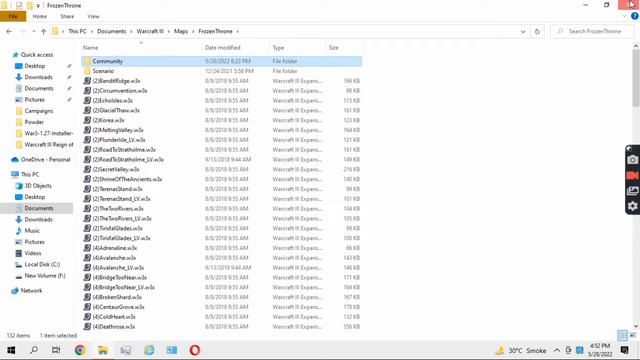Screen dimensions: 640x360
Task: Open weather widget 30°C Smoke
Action: 521,351
